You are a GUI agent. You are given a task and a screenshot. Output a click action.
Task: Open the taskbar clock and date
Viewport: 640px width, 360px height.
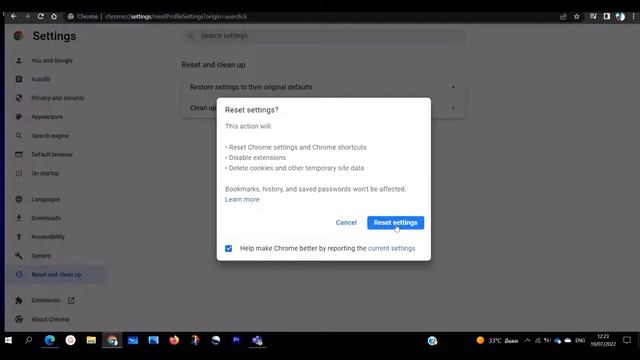click(603, 340)
